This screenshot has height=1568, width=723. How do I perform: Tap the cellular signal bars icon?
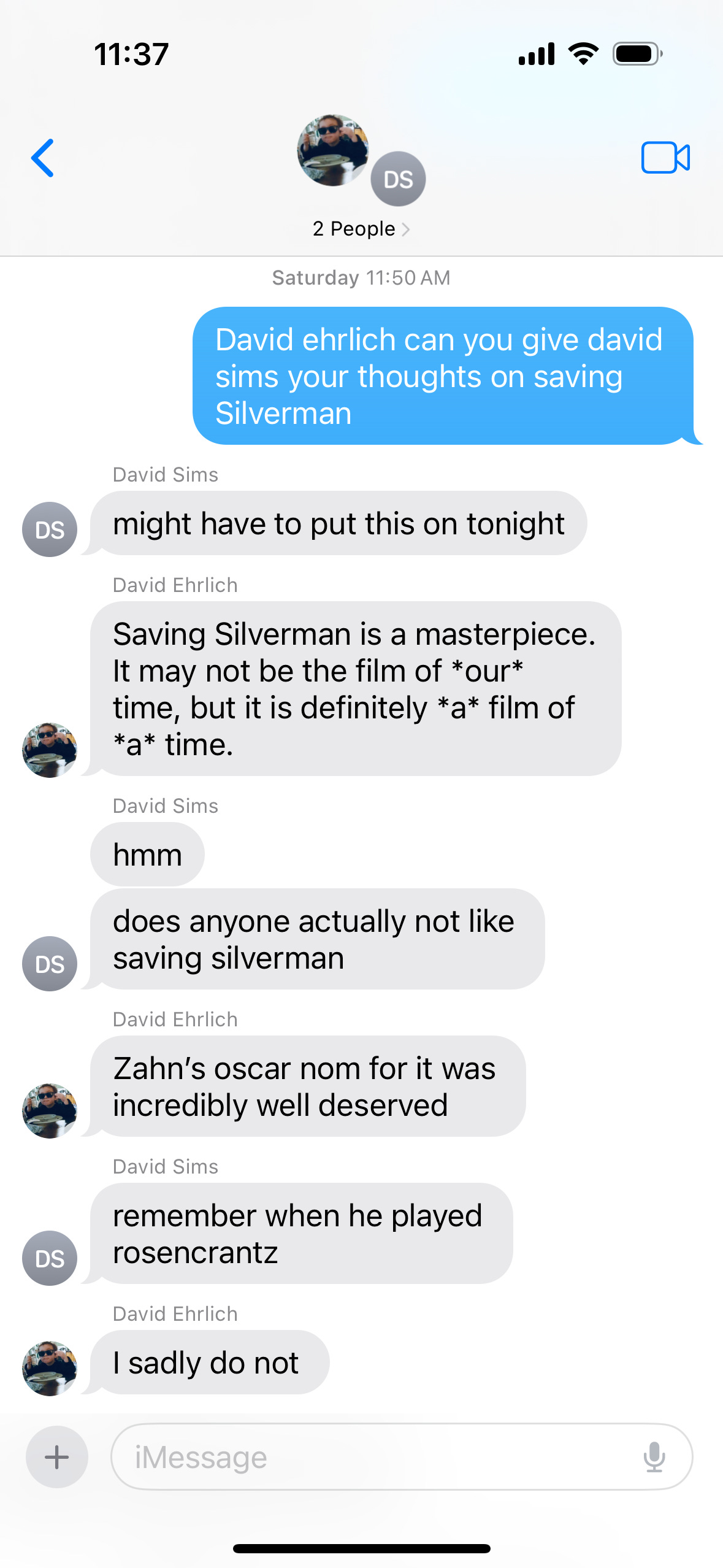(x=537, y=54)
